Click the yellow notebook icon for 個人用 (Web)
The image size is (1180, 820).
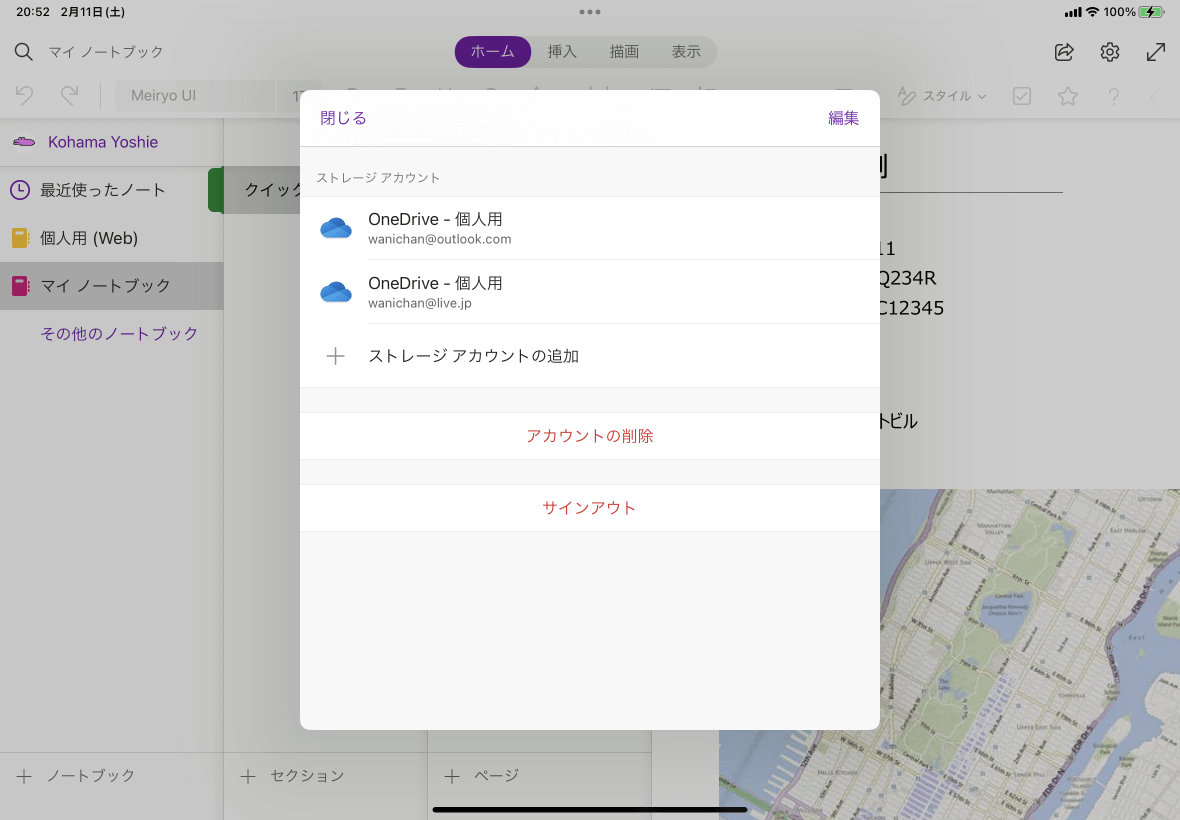20,238
